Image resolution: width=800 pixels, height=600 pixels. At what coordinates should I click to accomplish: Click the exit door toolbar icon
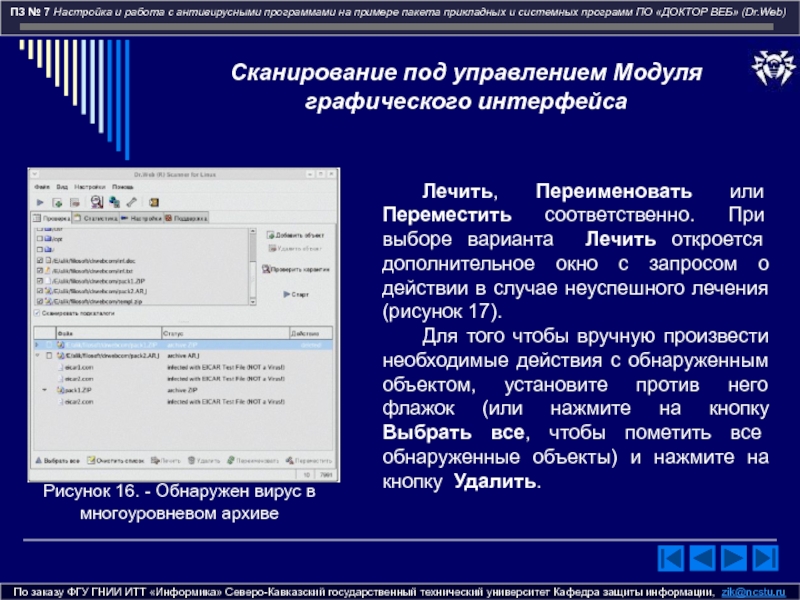[154, 203]
